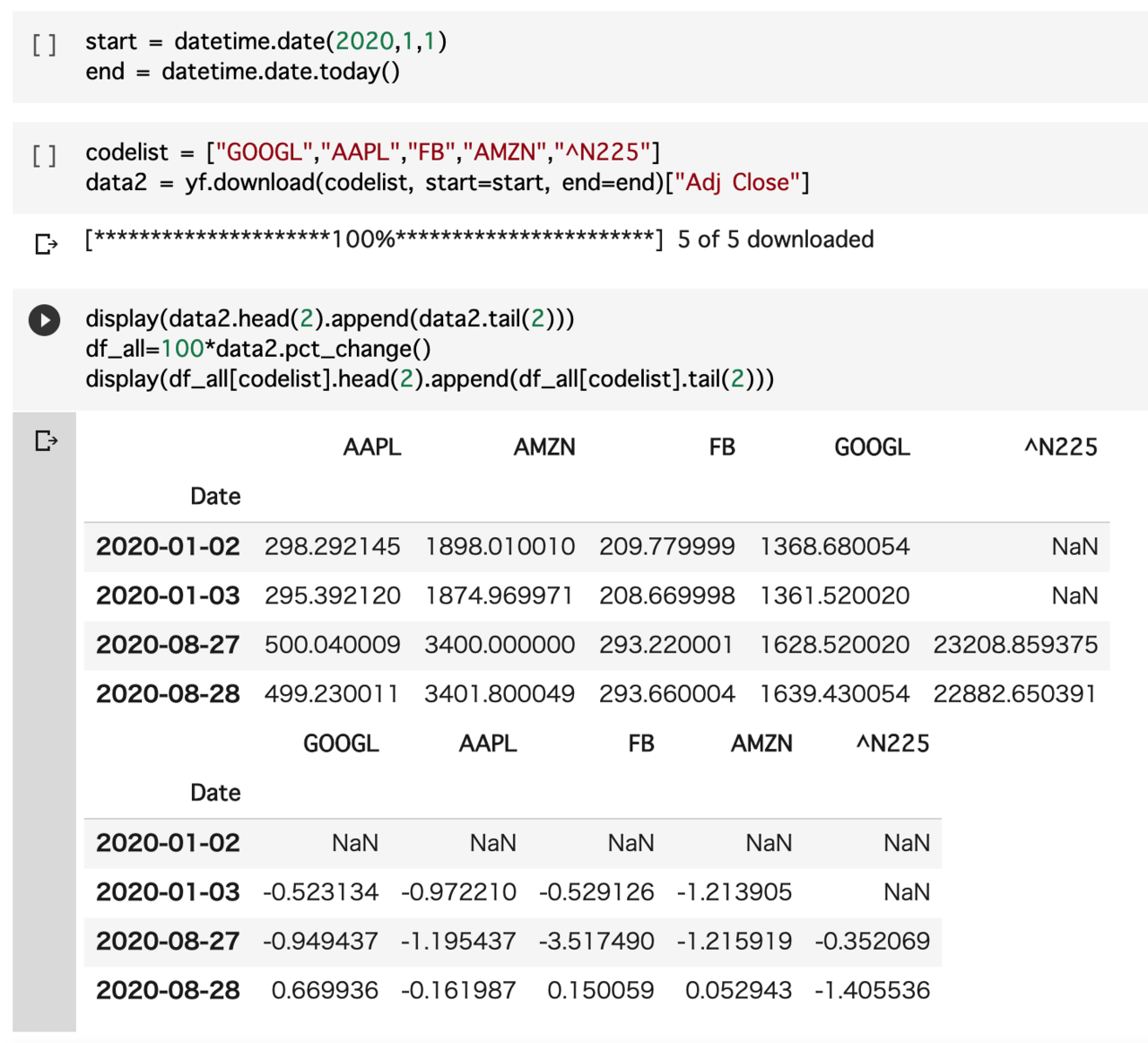
Task: Click Date index label in first table
Action: (x=215, y=497)
